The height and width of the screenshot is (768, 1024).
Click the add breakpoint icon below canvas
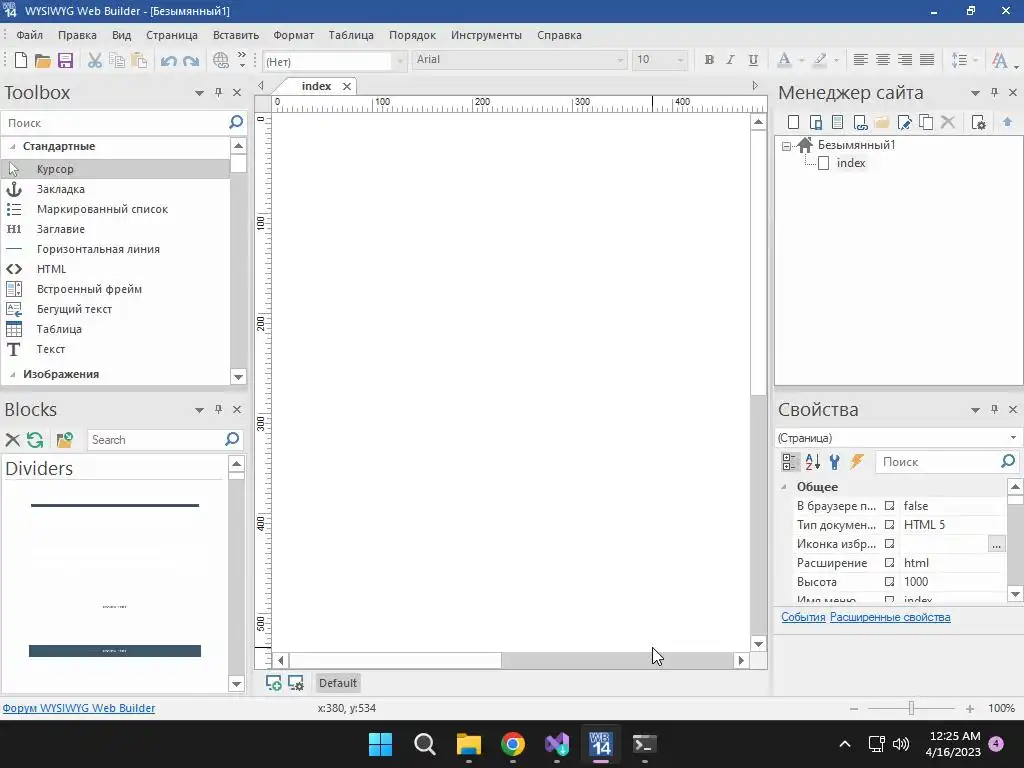coord(274,683)
